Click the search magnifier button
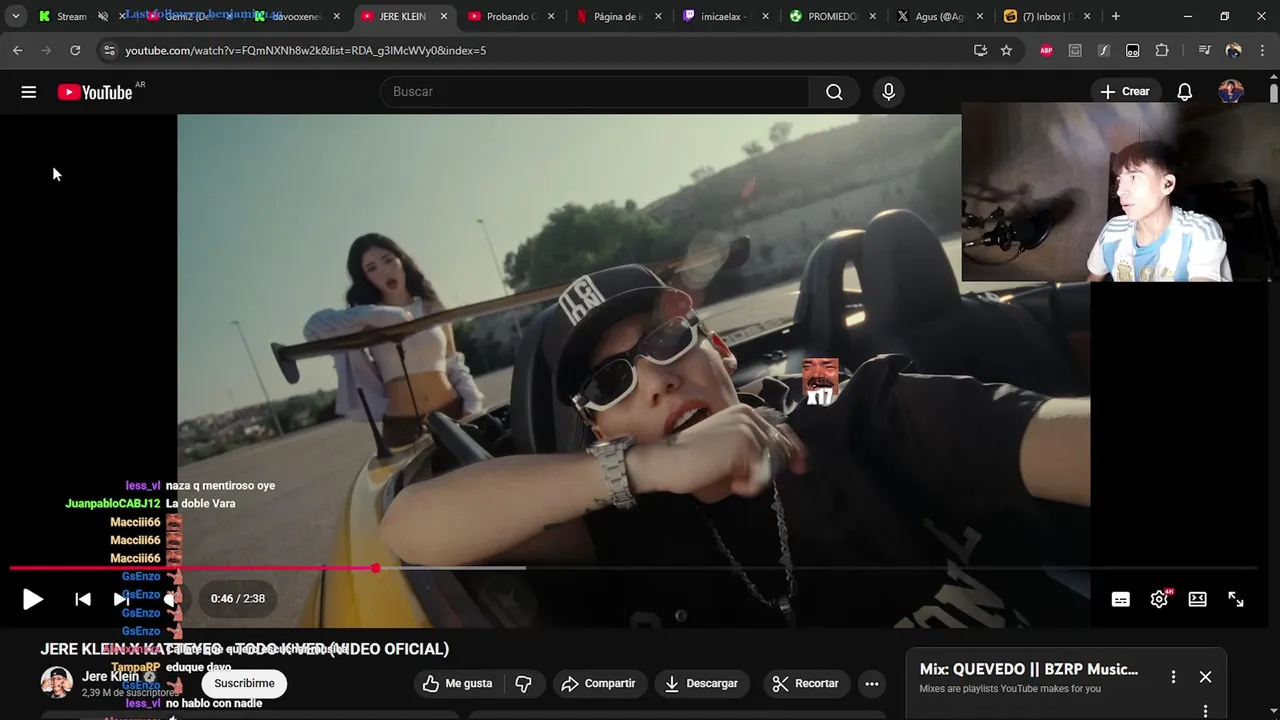Image resolution: width=1280 pixels, height=720 pixels. pos(834,92)
